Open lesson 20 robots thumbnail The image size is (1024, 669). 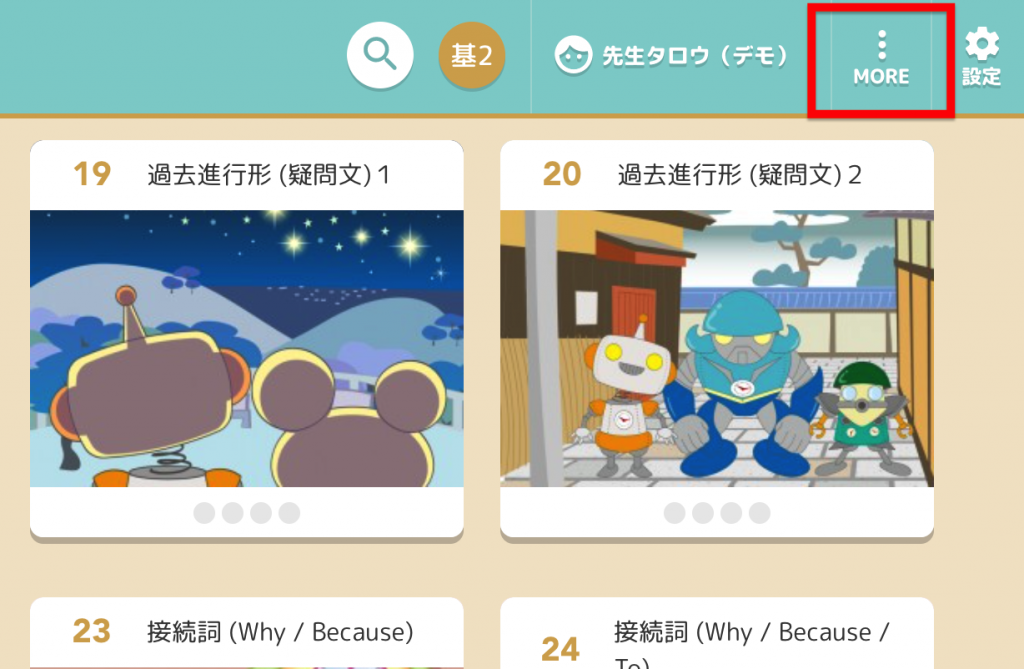[717, 348]
